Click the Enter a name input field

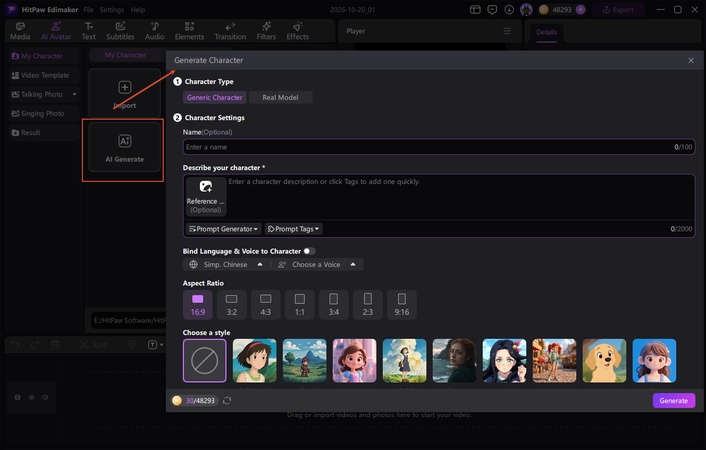click(x=439, y=147)
